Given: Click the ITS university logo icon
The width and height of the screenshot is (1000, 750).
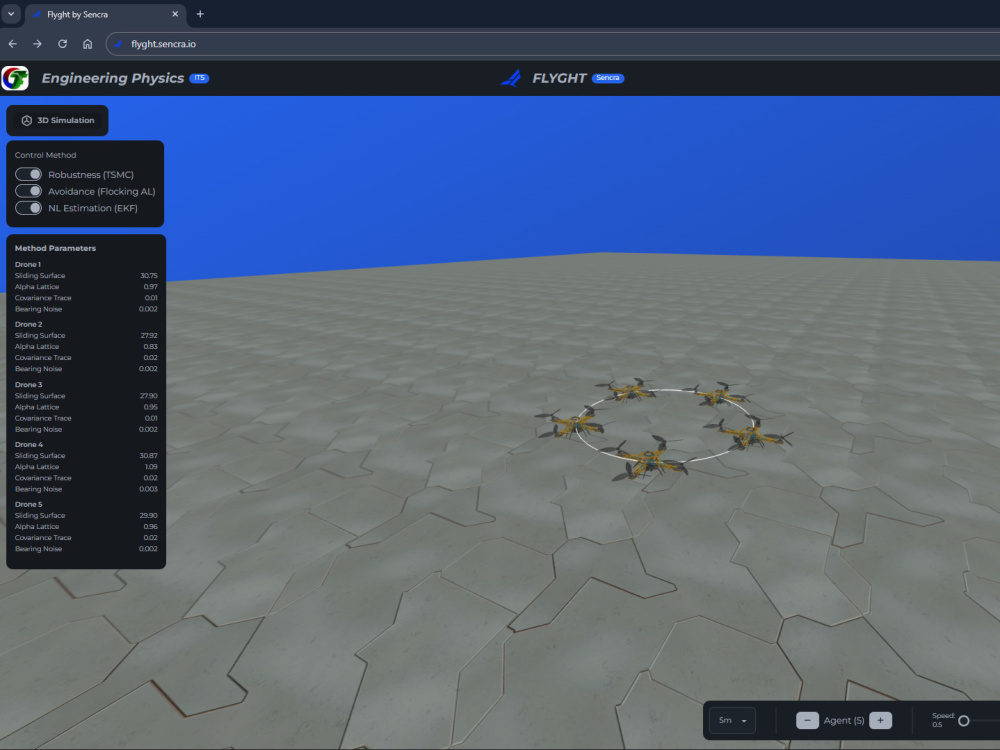Looking at the screenshot, I should pyautogui.click(x=15, y=78).
